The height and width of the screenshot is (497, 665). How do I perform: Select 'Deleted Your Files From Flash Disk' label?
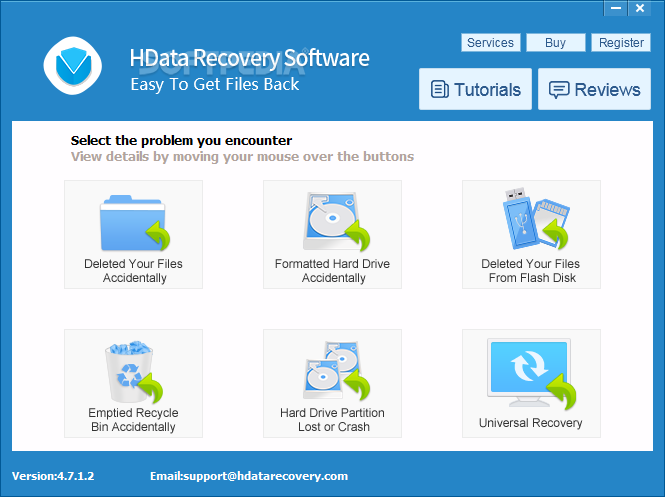point(531,271)
